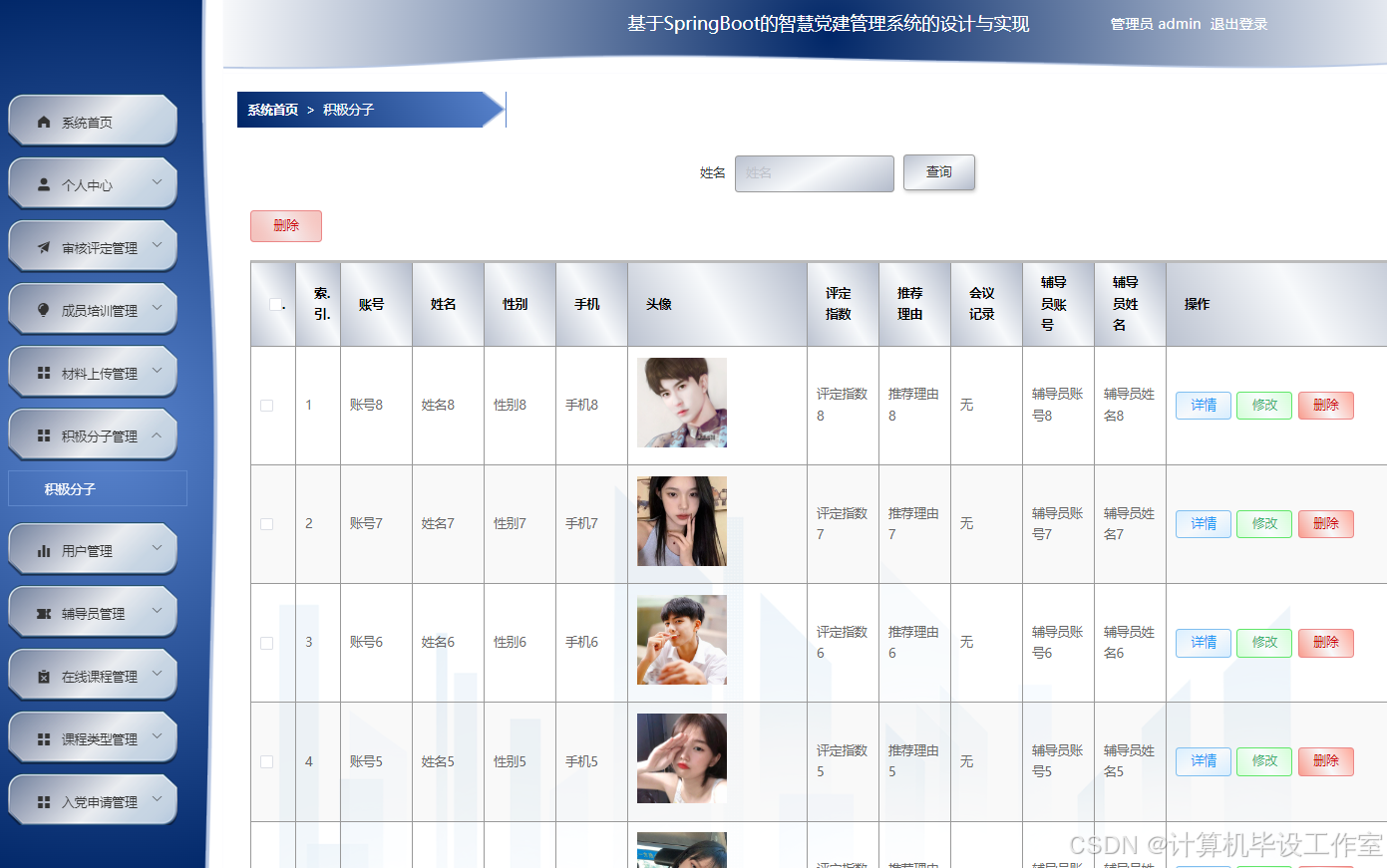Click 修改 for 账号8 row
The image size is (1387, 868).
(1264, 406)
